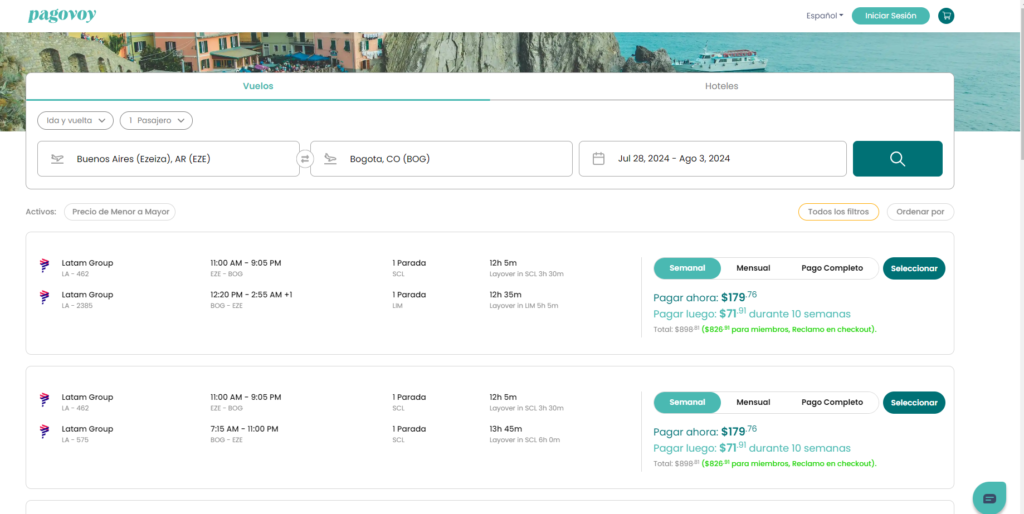The height and width of the screenshot is (514, 1024).
Task: Select Mensual payment in first result
Action: [x=753, y=268]
